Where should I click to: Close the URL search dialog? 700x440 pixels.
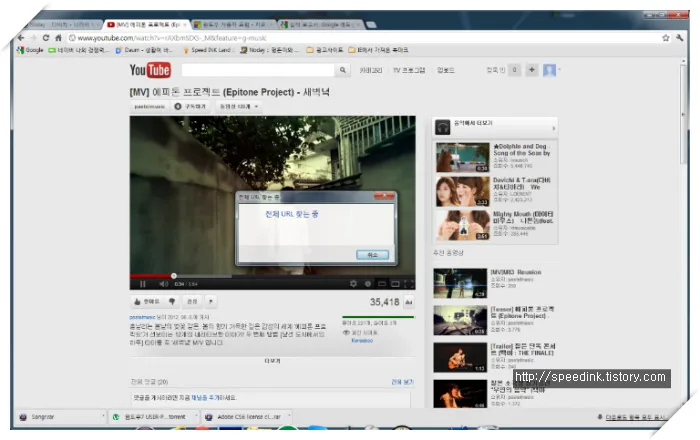click(384, 196)
